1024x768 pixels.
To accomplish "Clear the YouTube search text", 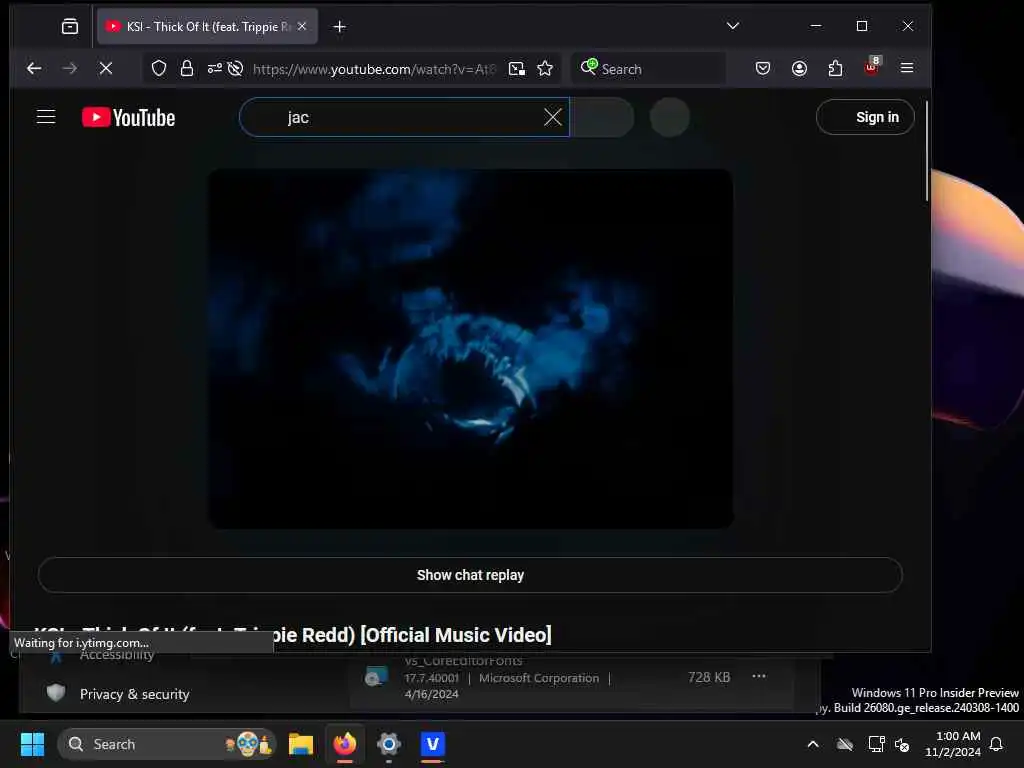I will 552,118.
